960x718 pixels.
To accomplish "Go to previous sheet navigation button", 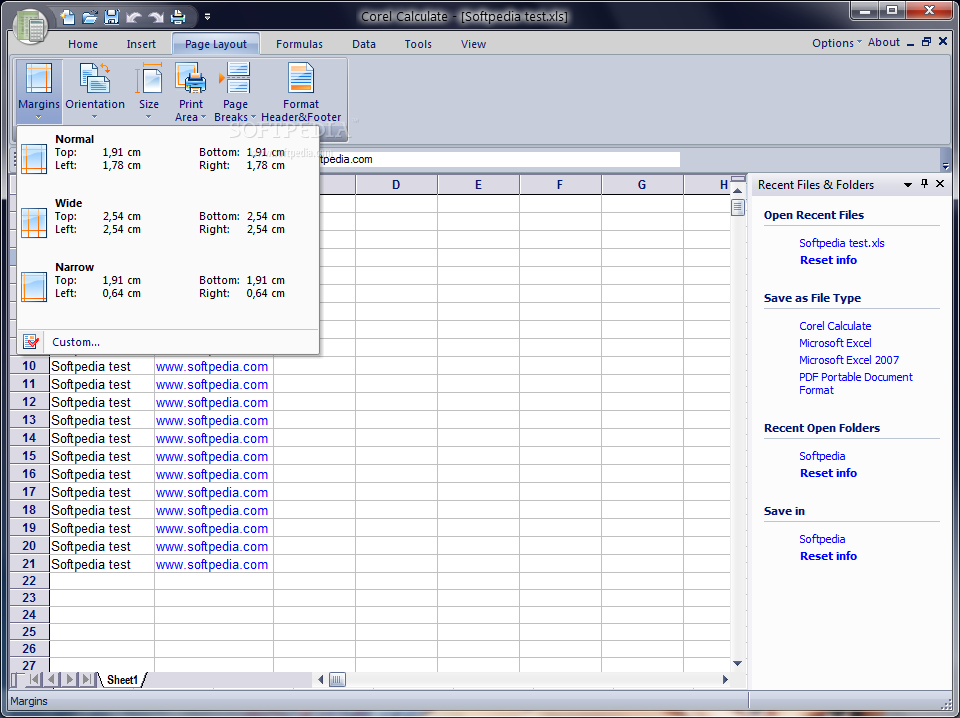I will click(52, 679).
